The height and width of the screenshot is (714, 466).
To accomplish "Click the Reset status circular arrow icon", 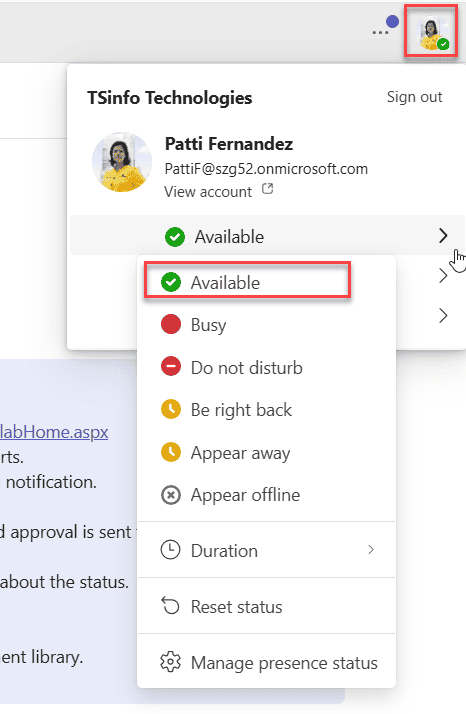I will 171,606.
